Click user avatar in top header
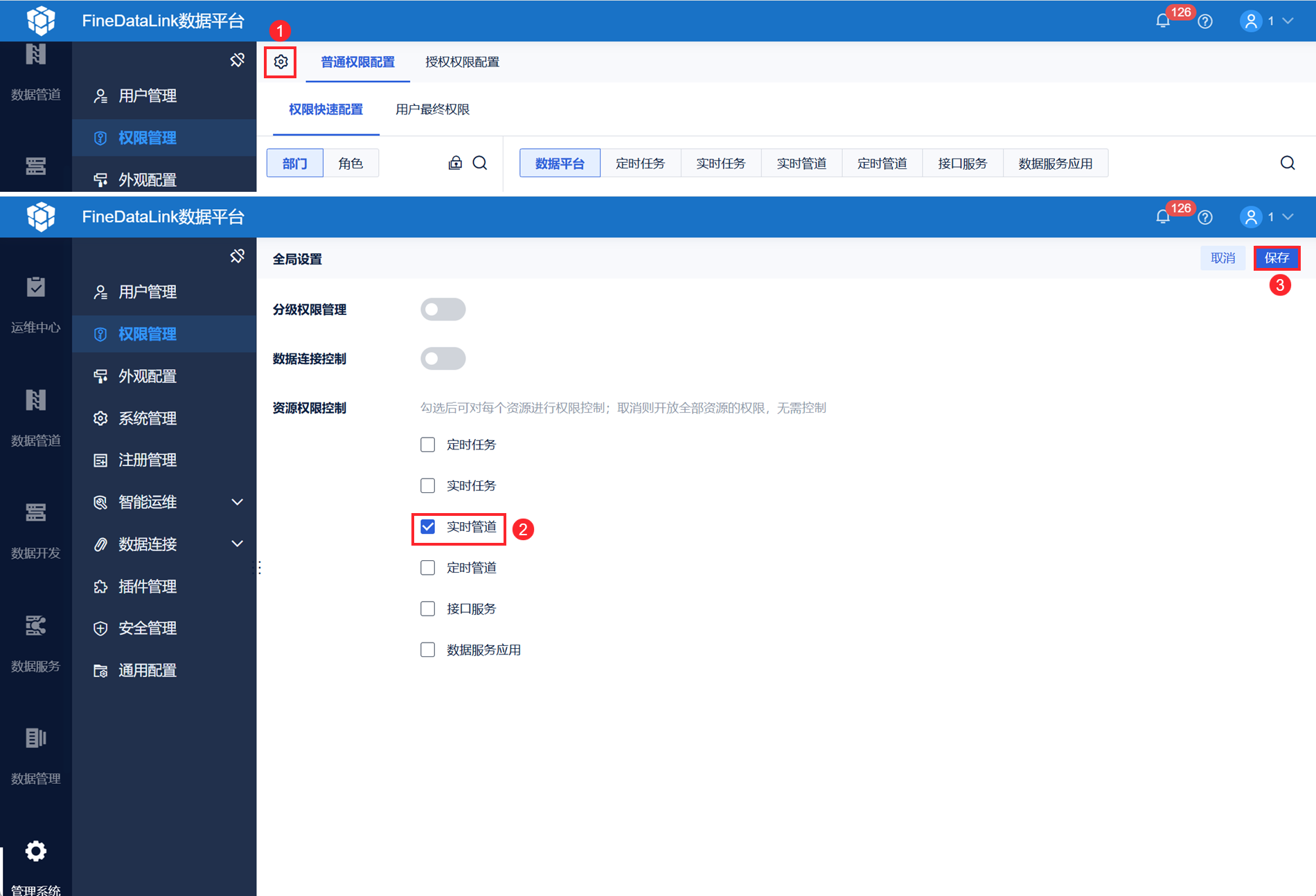This screenshot has width=1316, height=896. click(1252, 21)
